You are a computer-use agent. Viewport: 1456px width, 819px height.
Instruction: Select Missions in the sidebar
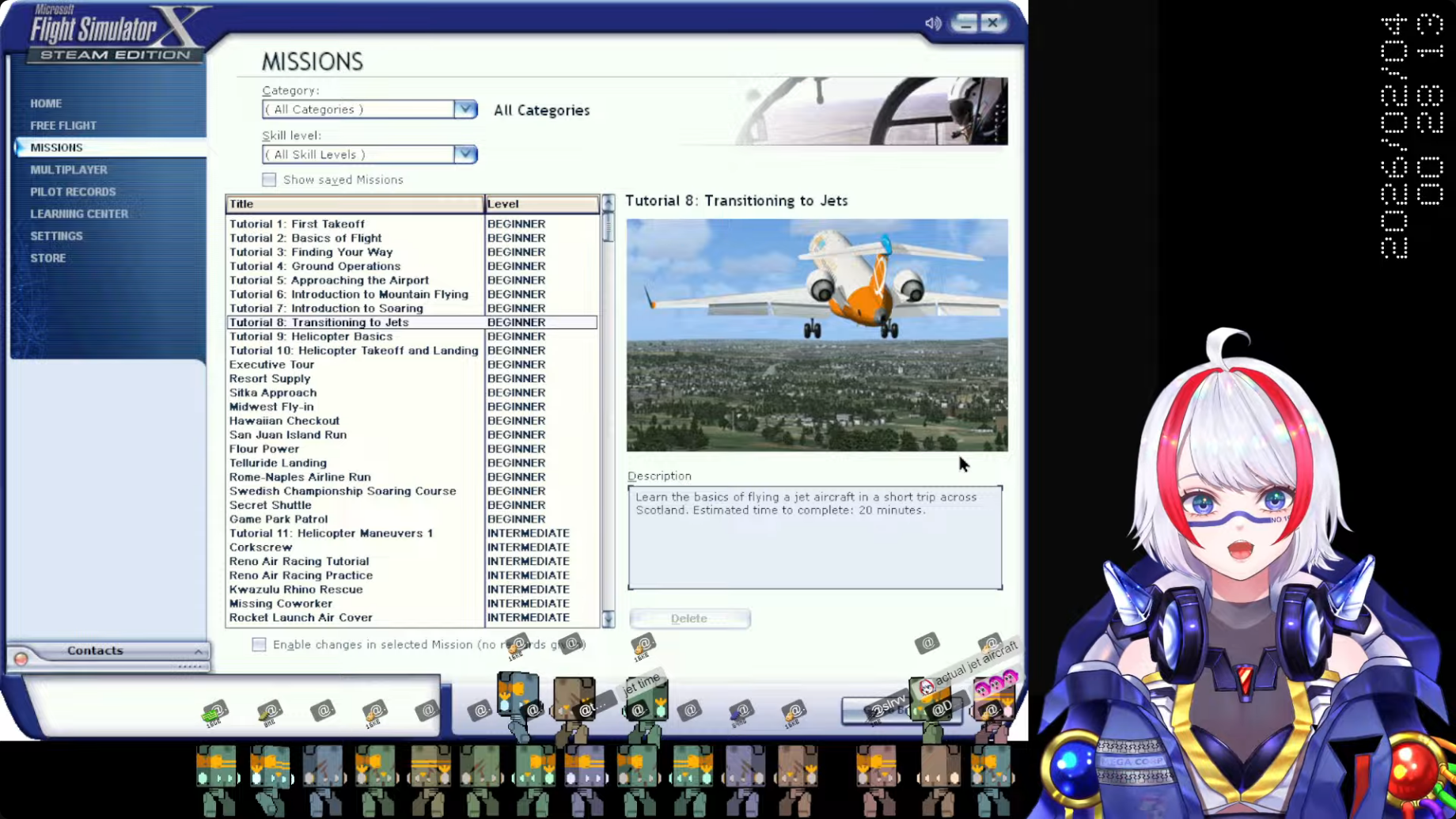(56, 147)
